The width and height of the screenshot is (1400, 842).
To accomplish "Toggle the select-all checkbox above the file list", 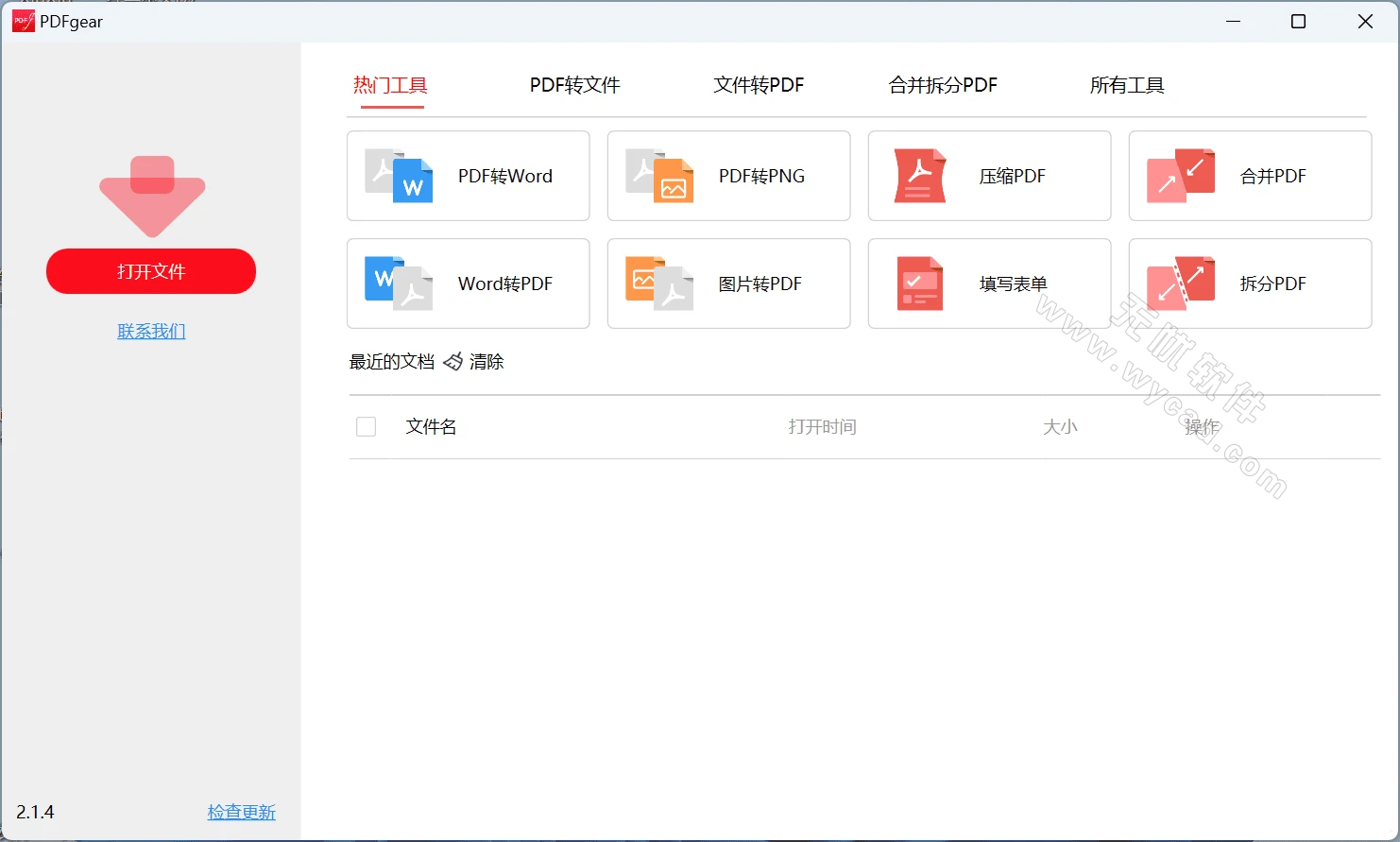I will coord(366,426).
